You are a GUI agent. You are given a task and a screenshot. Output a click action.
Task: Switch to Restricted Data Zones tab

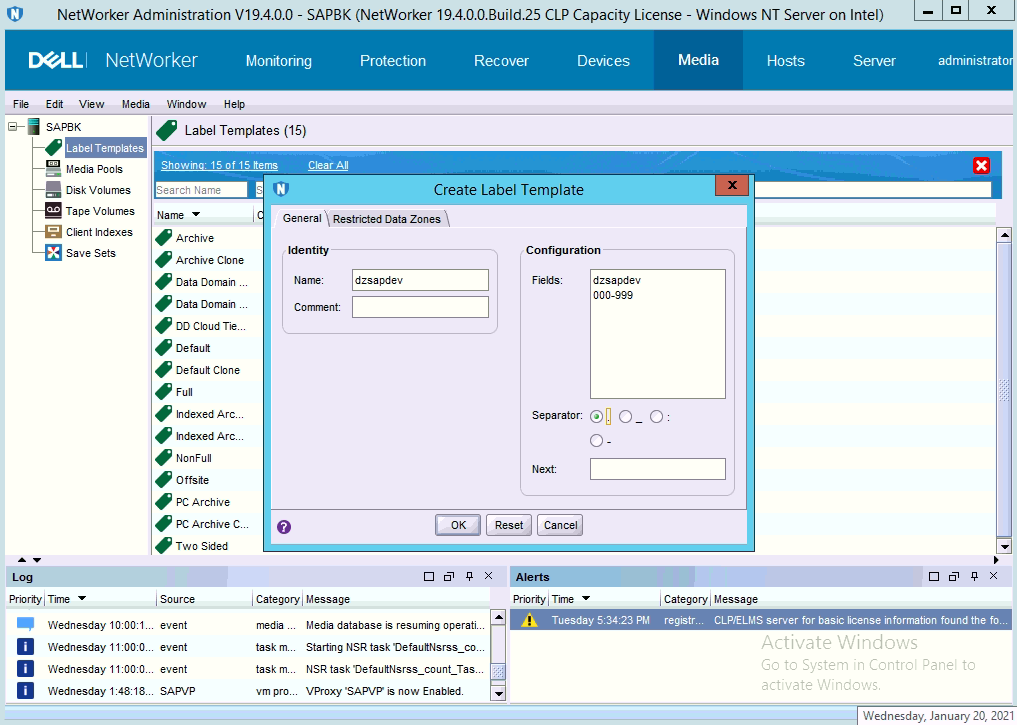387,219
